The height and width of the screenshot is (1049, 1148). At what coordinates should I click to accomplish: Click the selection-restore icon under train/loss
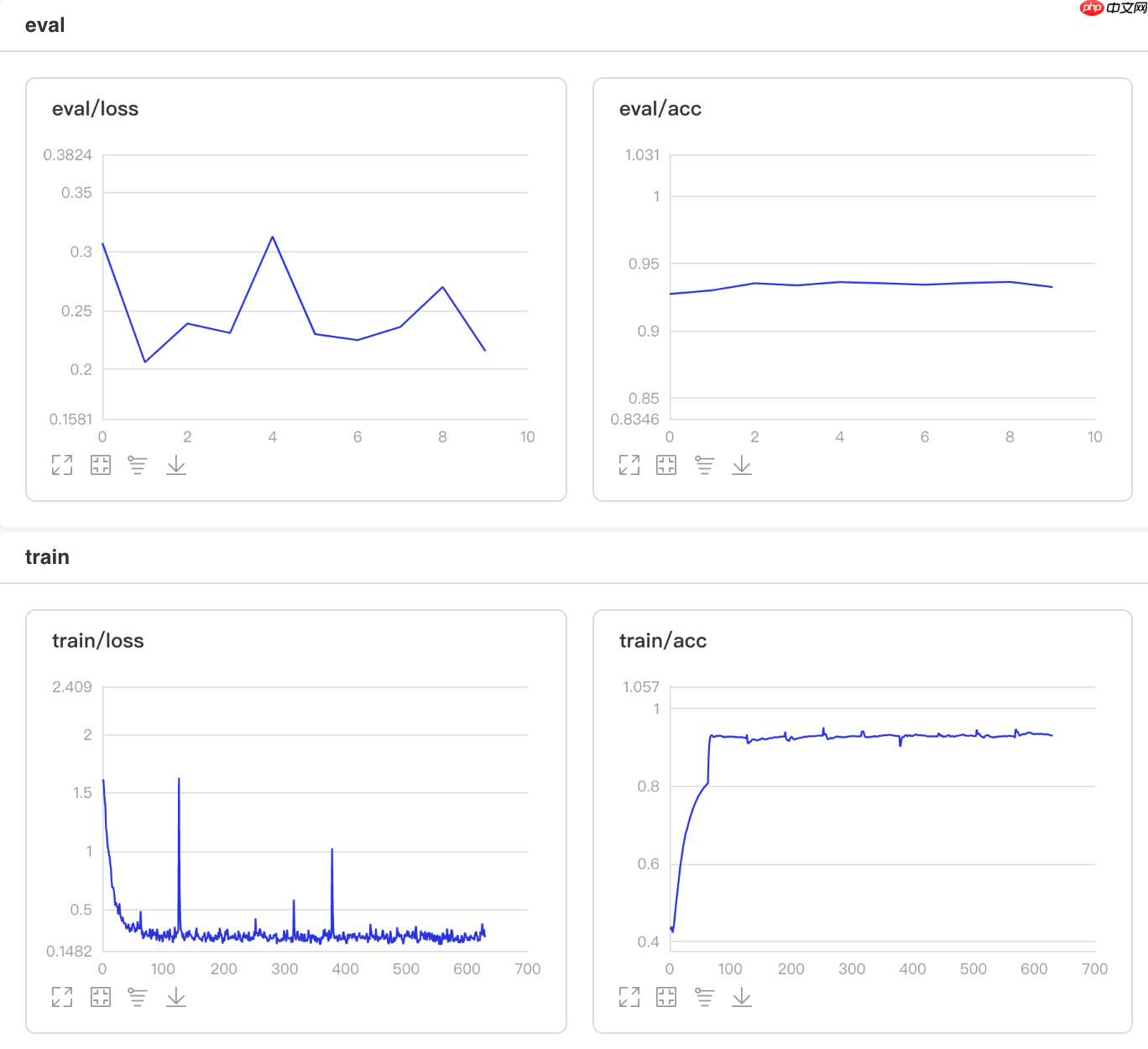[x=101, y=997]
